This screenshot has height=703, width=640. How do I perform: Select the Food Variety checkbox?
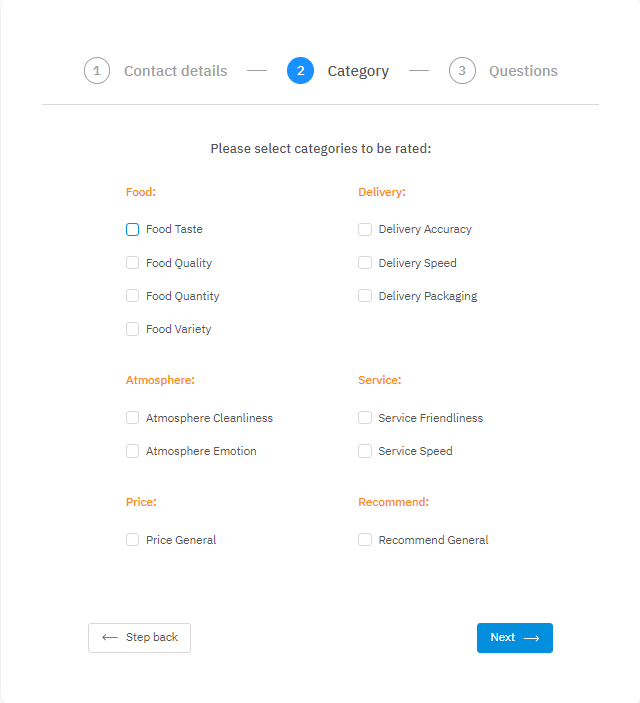pyautogui.click(x=133, y=329)
